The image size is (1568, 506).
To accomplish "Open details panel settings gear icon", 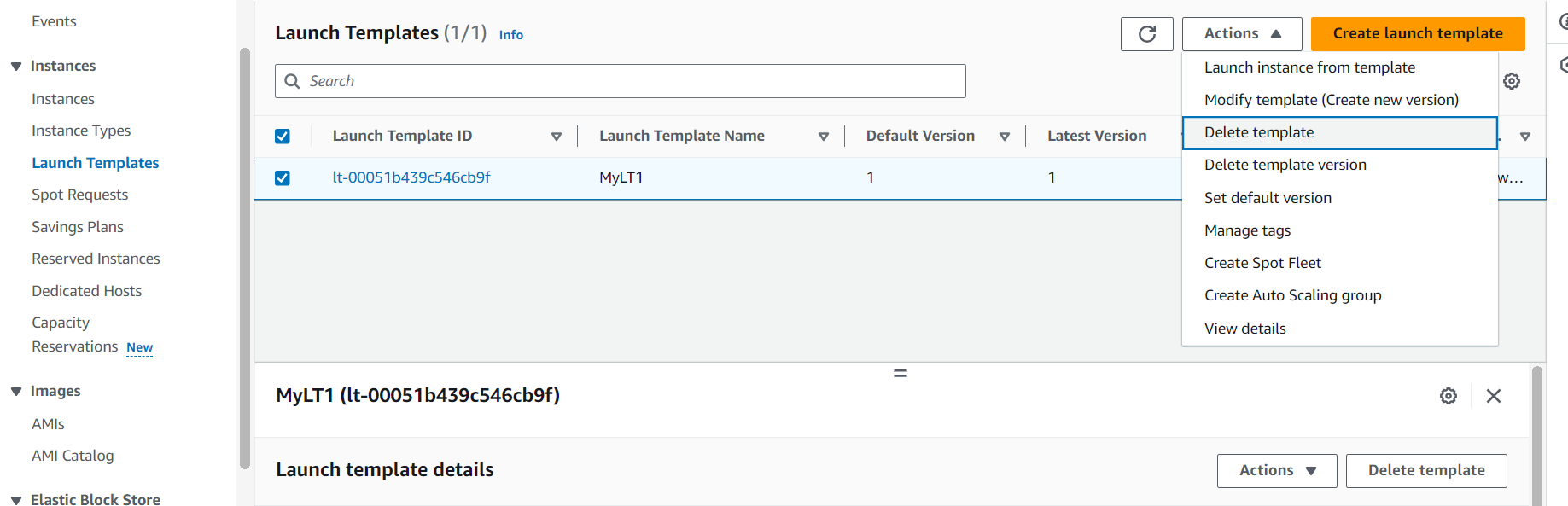I will [1449, 396].
